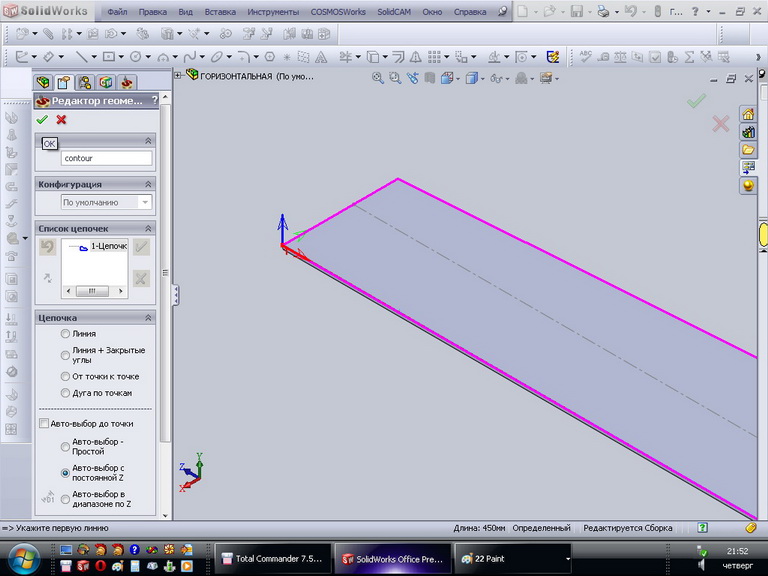768x576 pixels.
Task: Click the Zoom to Fit magnifier icon
Action: [378, 77]
